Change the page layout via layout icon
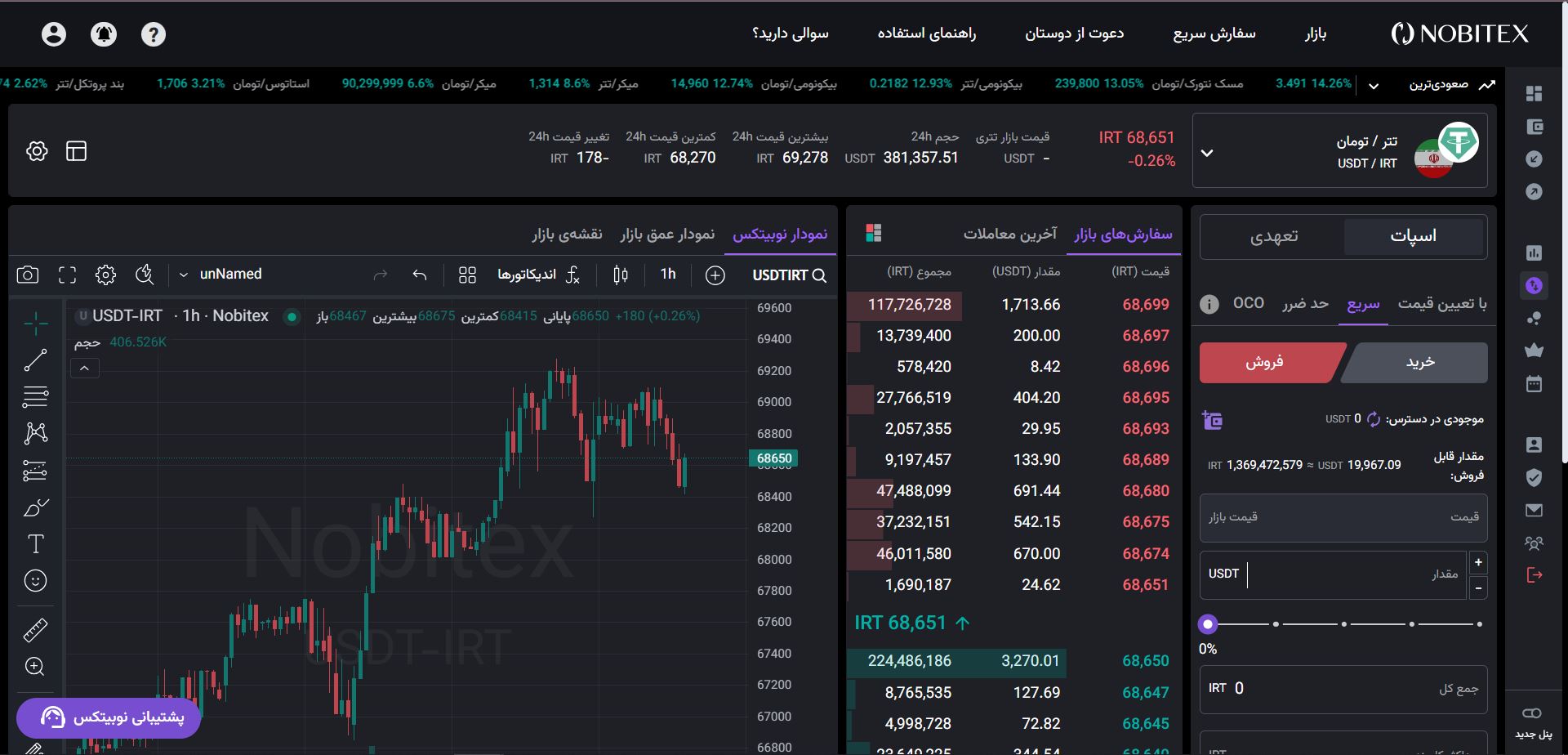 (77, 151)
